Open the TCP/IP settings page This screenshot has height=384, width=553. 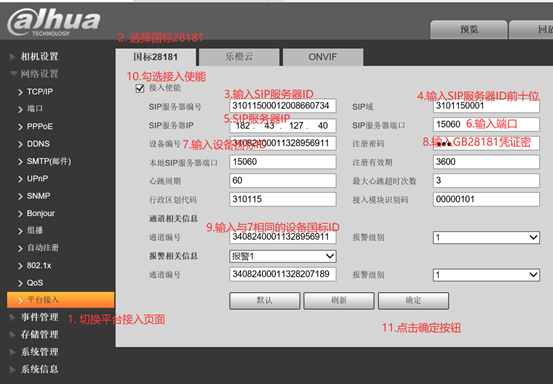pyautogui.click(x=40, y=92)
